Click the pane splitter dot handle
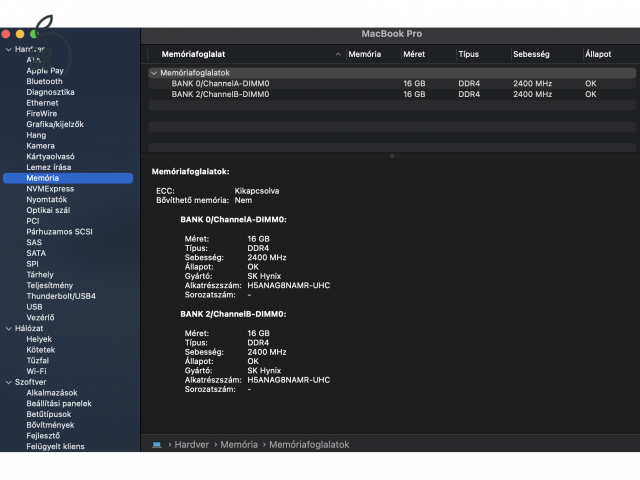This screenshot has width=640, height=480. [392, 156]
